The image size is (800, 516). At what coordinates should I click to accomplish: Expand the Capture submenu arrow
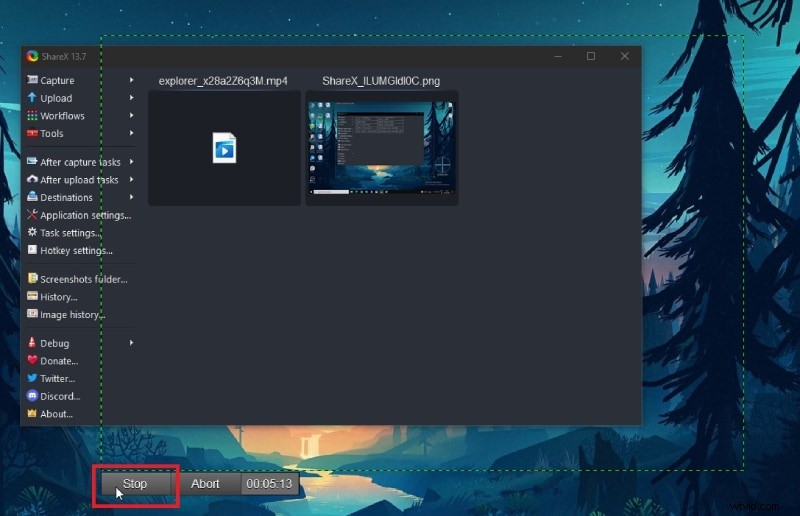132,80
